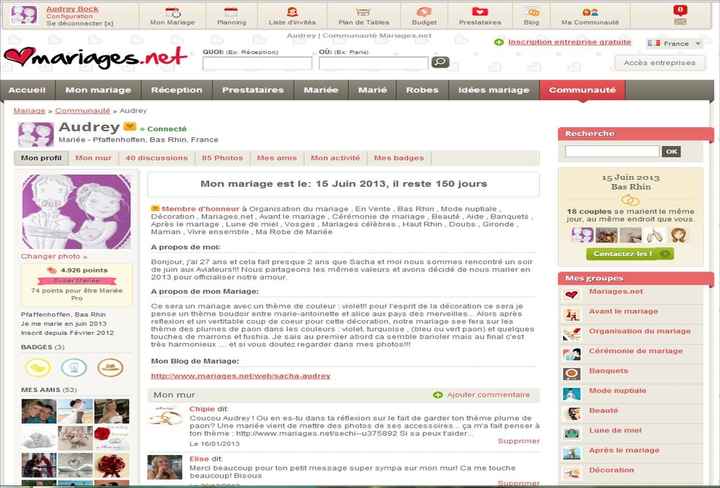The height and width of the screenshot is (488, 720).
Task: Click Audrey Bock avatar in top bar
Action: coord(24,15)
